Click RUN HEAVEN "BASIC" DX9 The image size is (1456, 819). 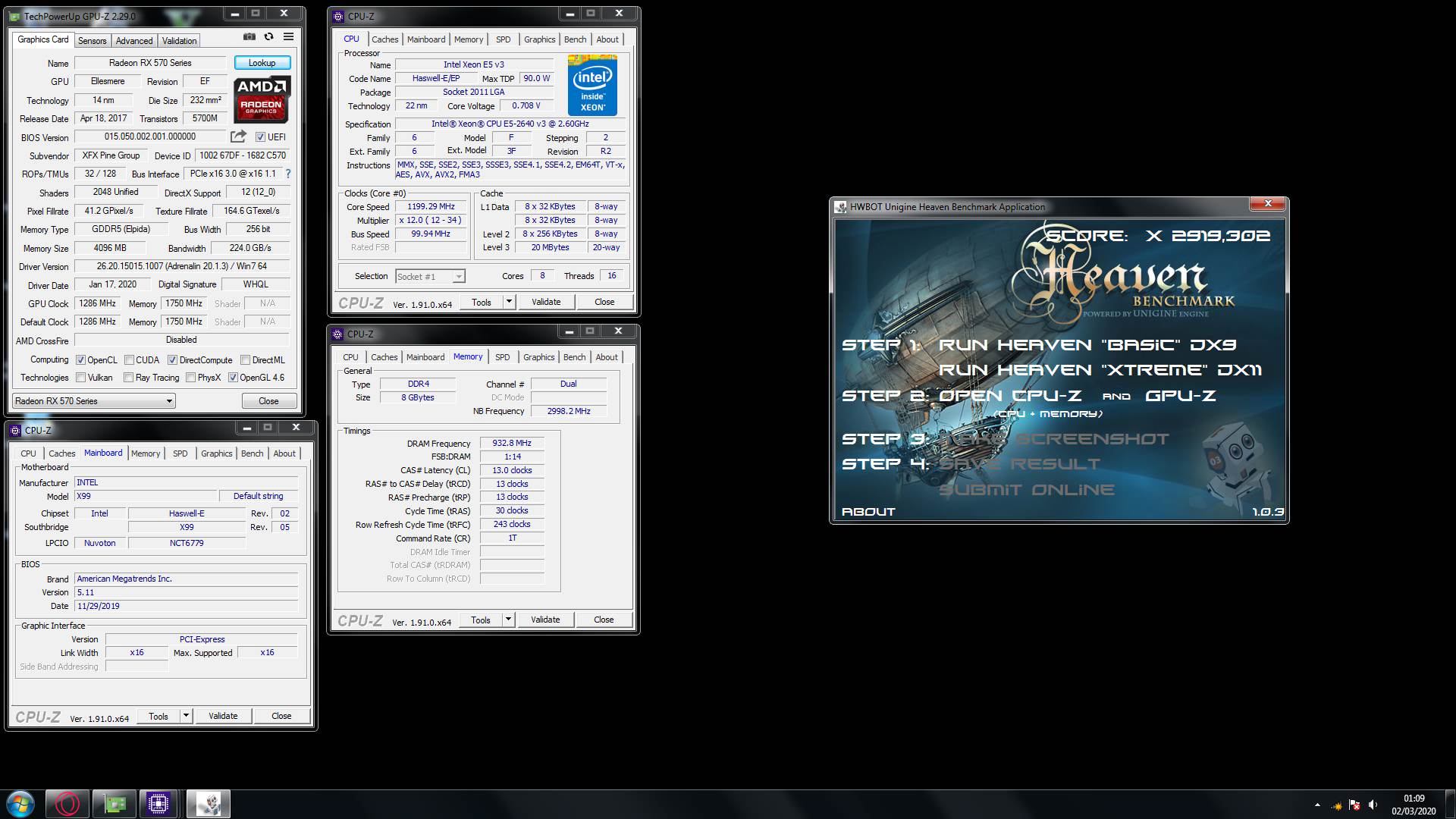coord(1087,345)
